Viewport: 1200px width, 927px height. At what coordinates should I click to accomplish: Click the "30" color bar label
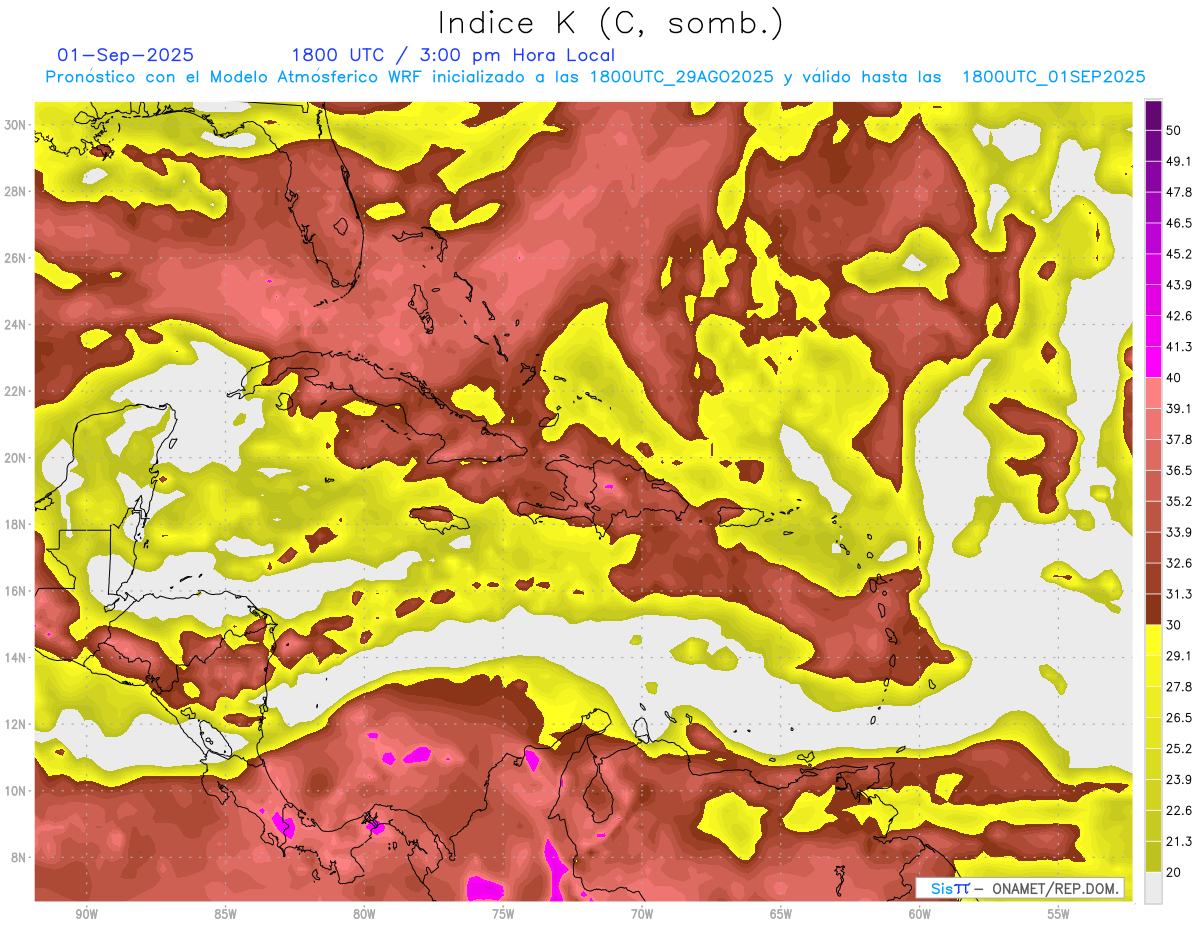coord(1173,625)
